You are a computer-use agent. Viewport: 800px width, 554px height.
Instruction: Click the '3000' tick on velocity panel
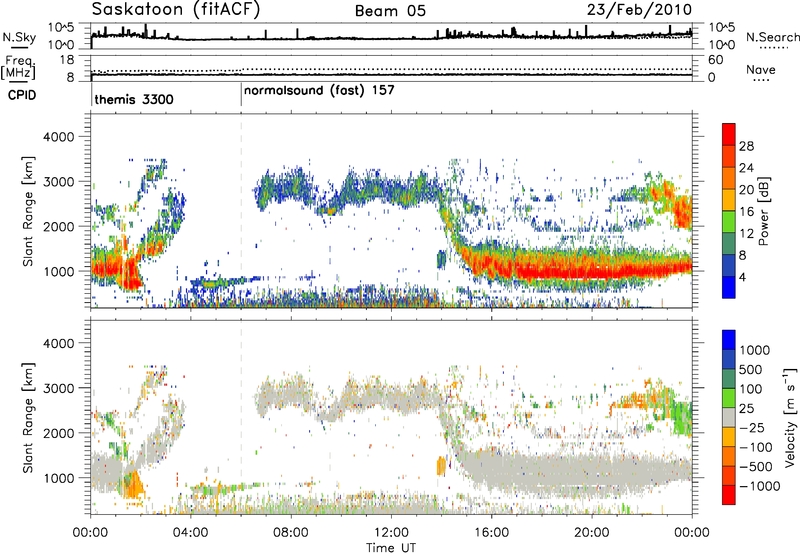(58, 388)
